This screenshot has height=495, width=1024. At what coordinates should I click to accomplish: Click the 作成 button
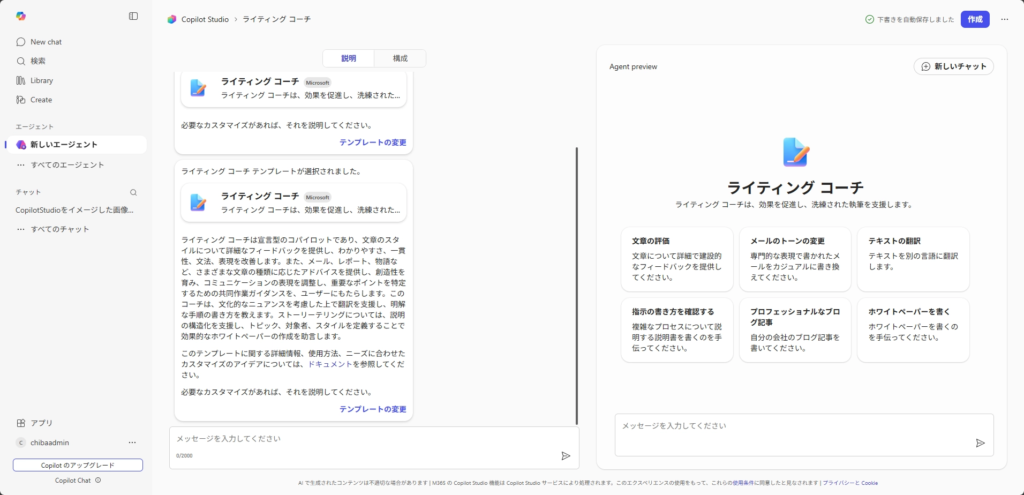point(974,19)
